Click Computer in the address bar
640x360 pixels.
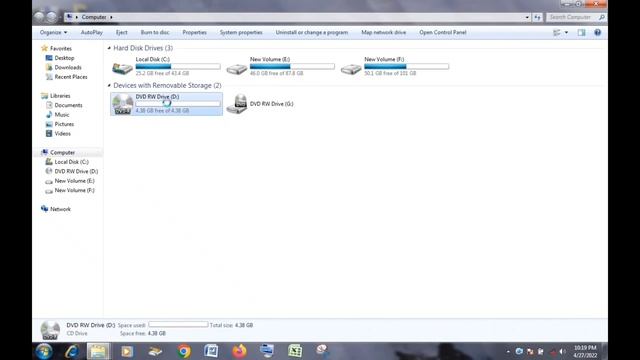pos(94,17)
